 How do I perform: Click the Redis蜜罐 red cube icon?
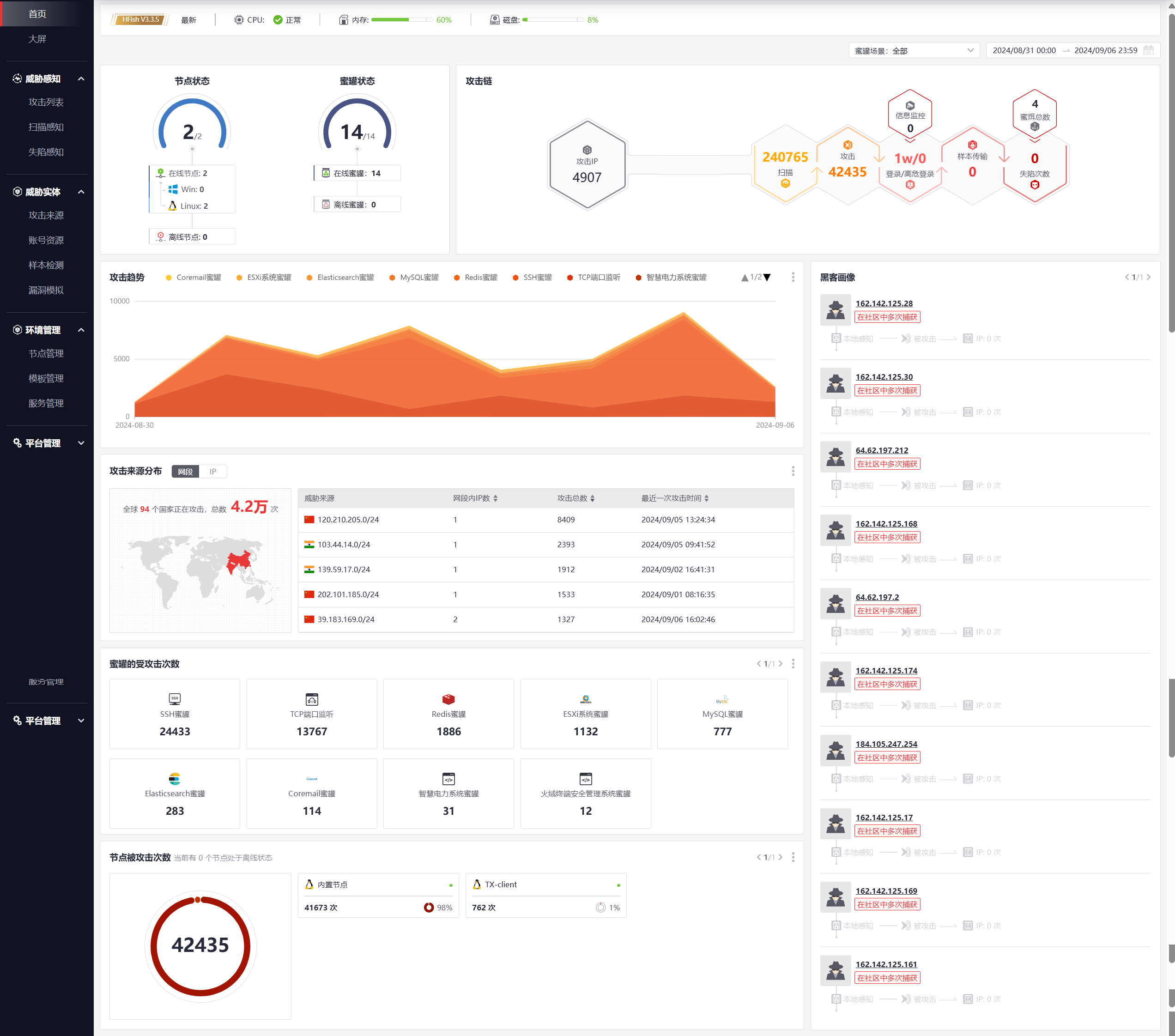pos(448,699)
